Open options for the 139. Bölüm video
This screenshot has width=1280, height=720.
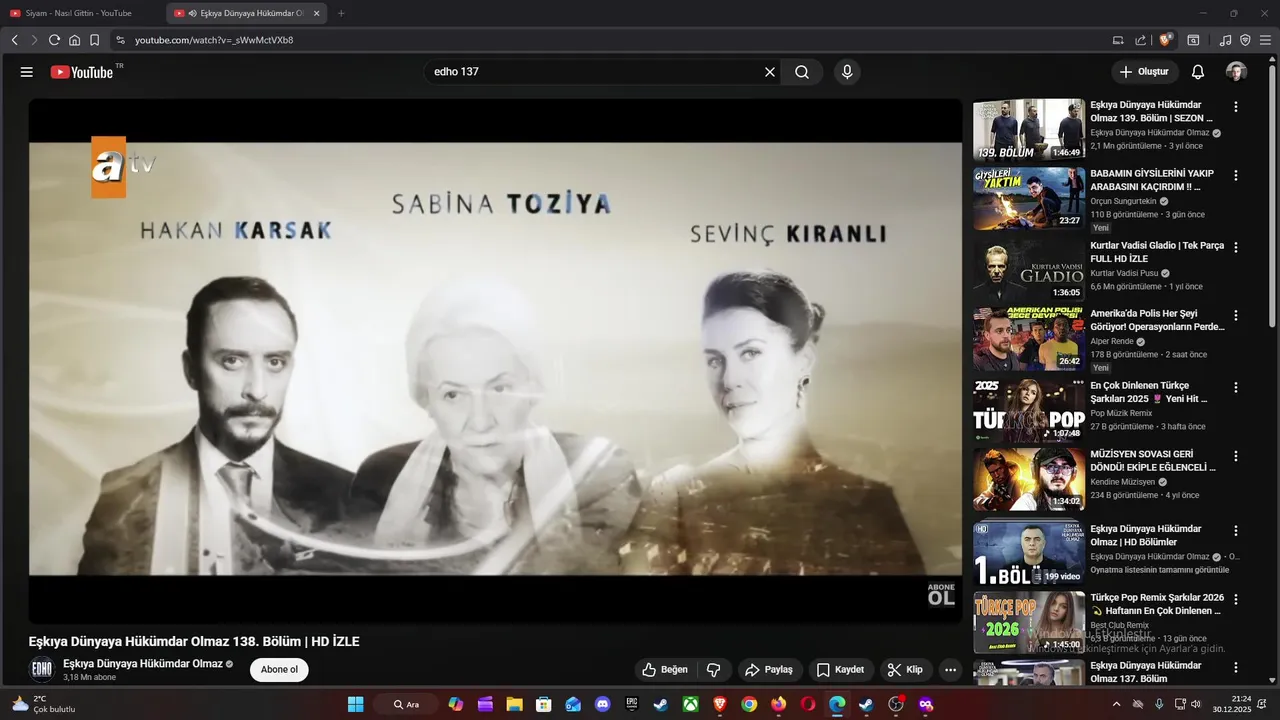click(x=1236, y=107)
